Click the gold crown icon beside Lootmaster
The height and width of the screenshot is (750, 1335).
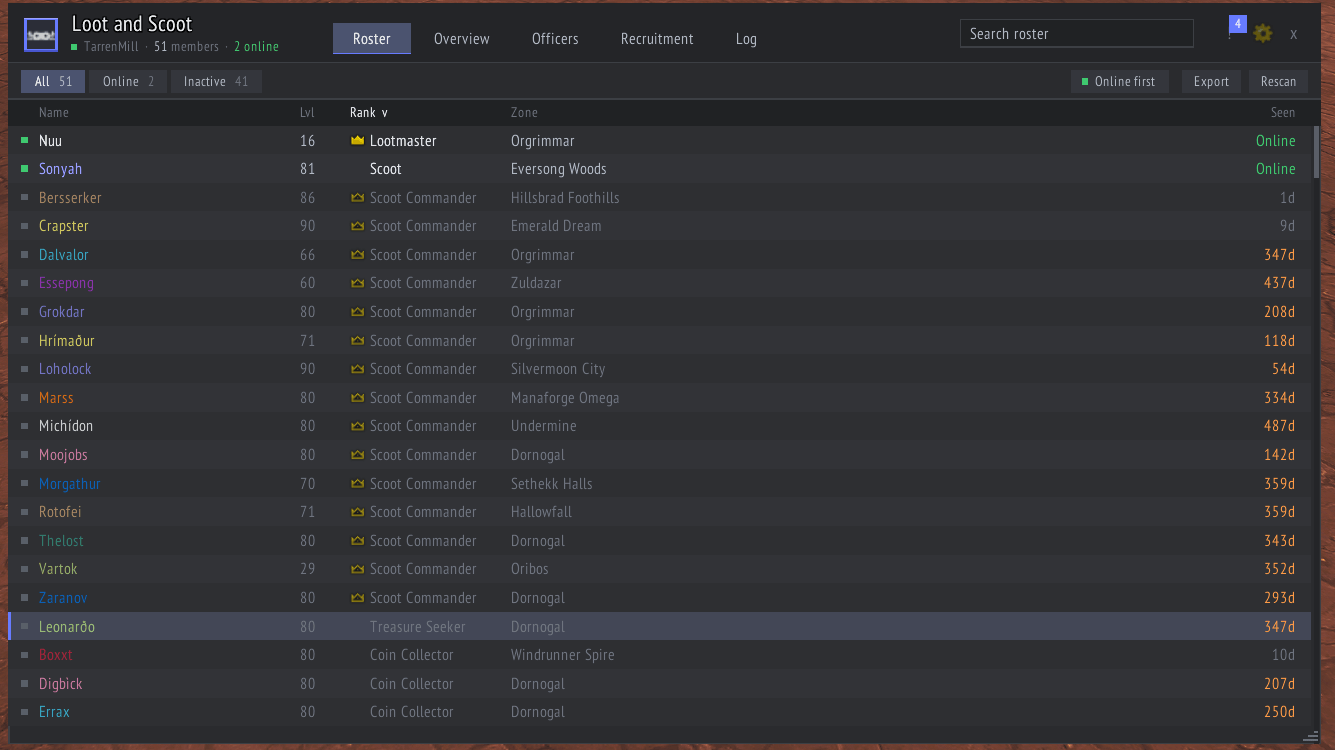(357, 141)
